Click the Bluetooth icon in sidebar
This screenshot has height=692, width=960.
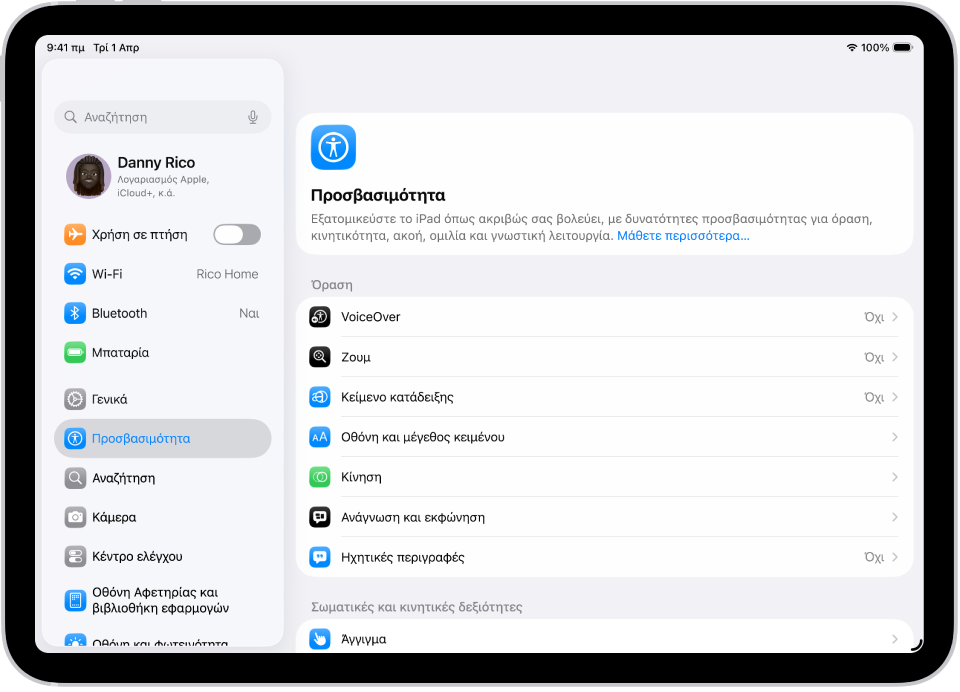pos(75,313)
